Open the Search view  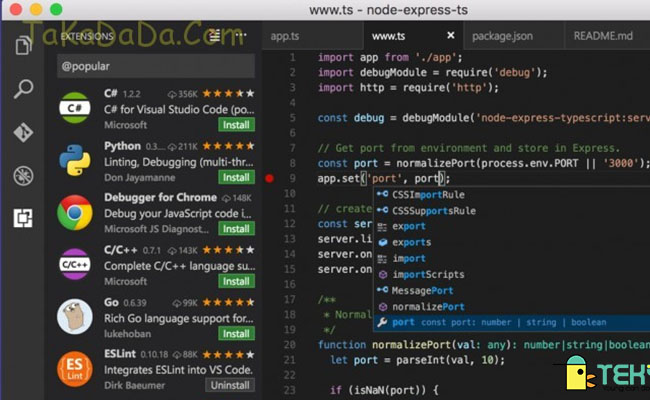click(23, 89)
